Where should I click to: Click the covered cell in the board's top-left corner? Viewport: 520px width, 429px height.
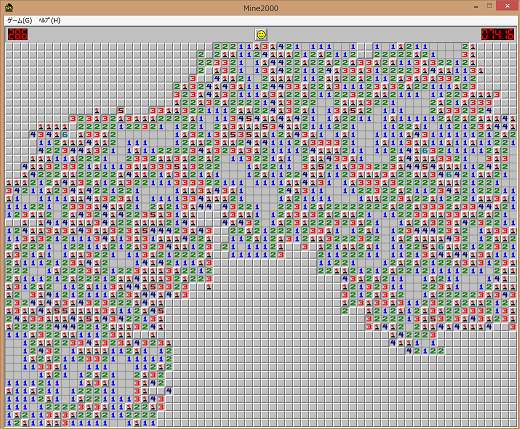9,47
